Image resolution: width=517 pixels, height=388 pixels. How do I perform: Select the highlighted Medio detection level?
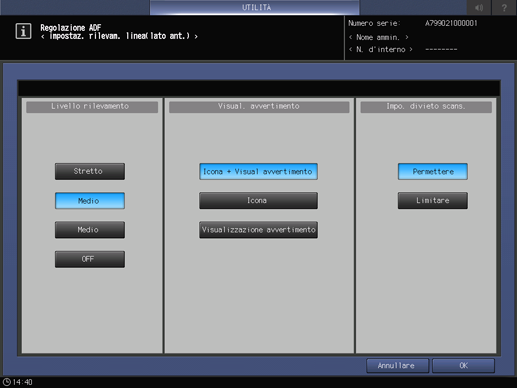pos(90,201)
